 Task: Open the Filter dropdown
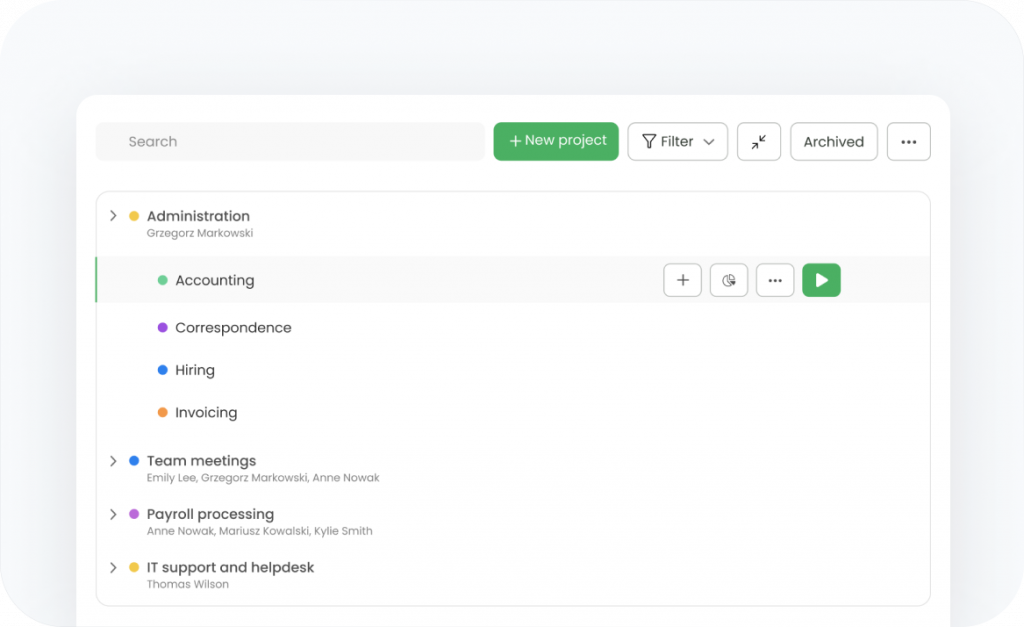[677, 142]
